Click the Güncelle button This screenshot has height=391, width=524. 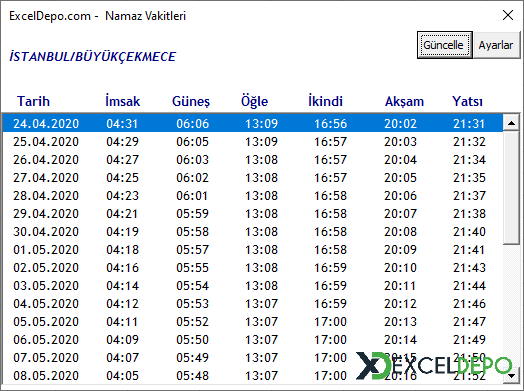pyautogui.click(x=444, y=45)
